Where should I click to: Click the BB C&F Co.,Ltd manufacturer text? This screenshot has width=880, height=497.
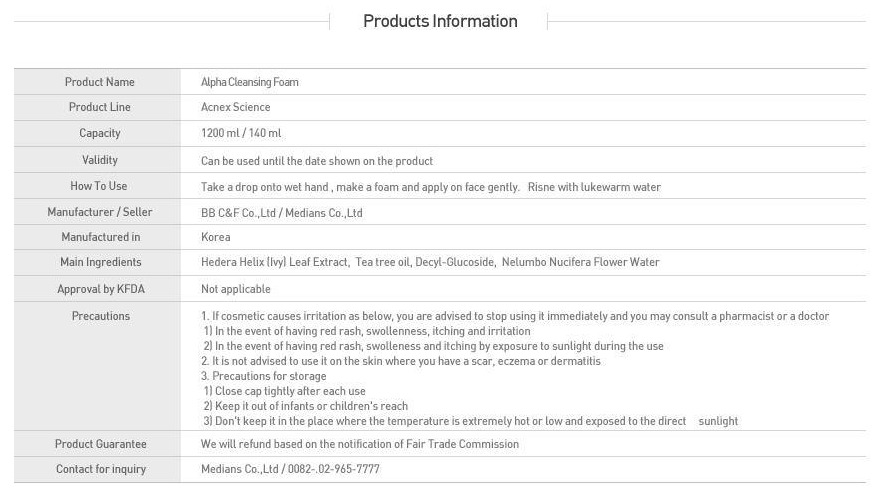(239, 213)
